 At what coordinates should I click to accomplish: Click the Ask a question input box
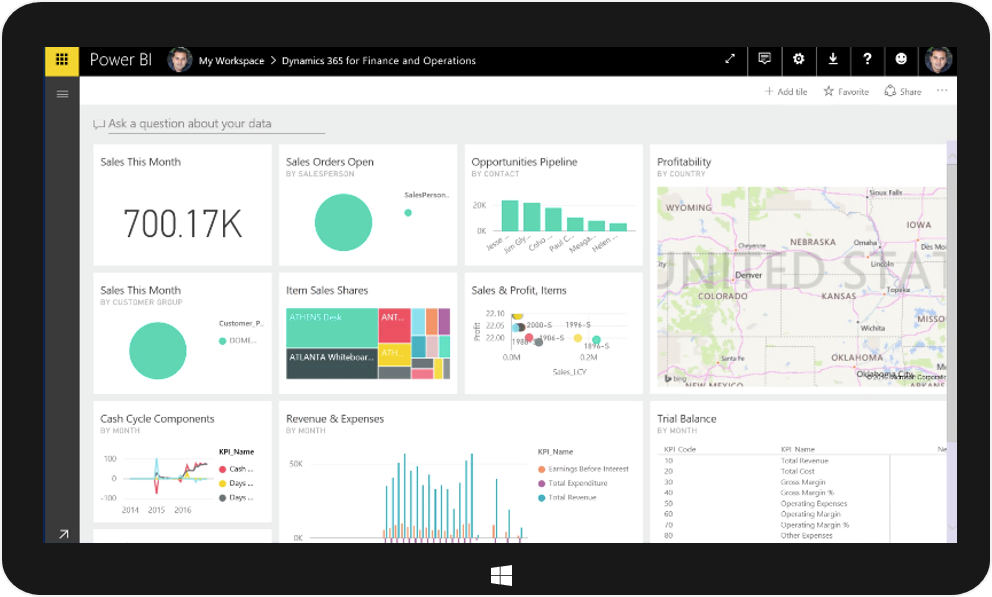pyautogui.click(x=215, y=124)
